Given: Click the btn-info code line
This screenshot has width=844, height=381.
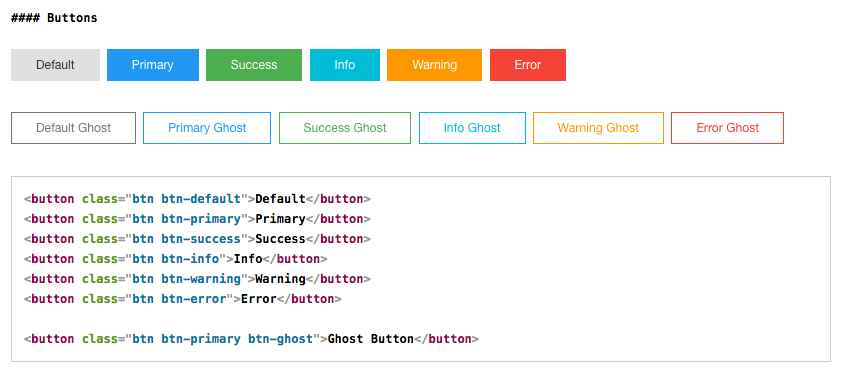Looking at the screenshot, I should click(x=175, y=259).
